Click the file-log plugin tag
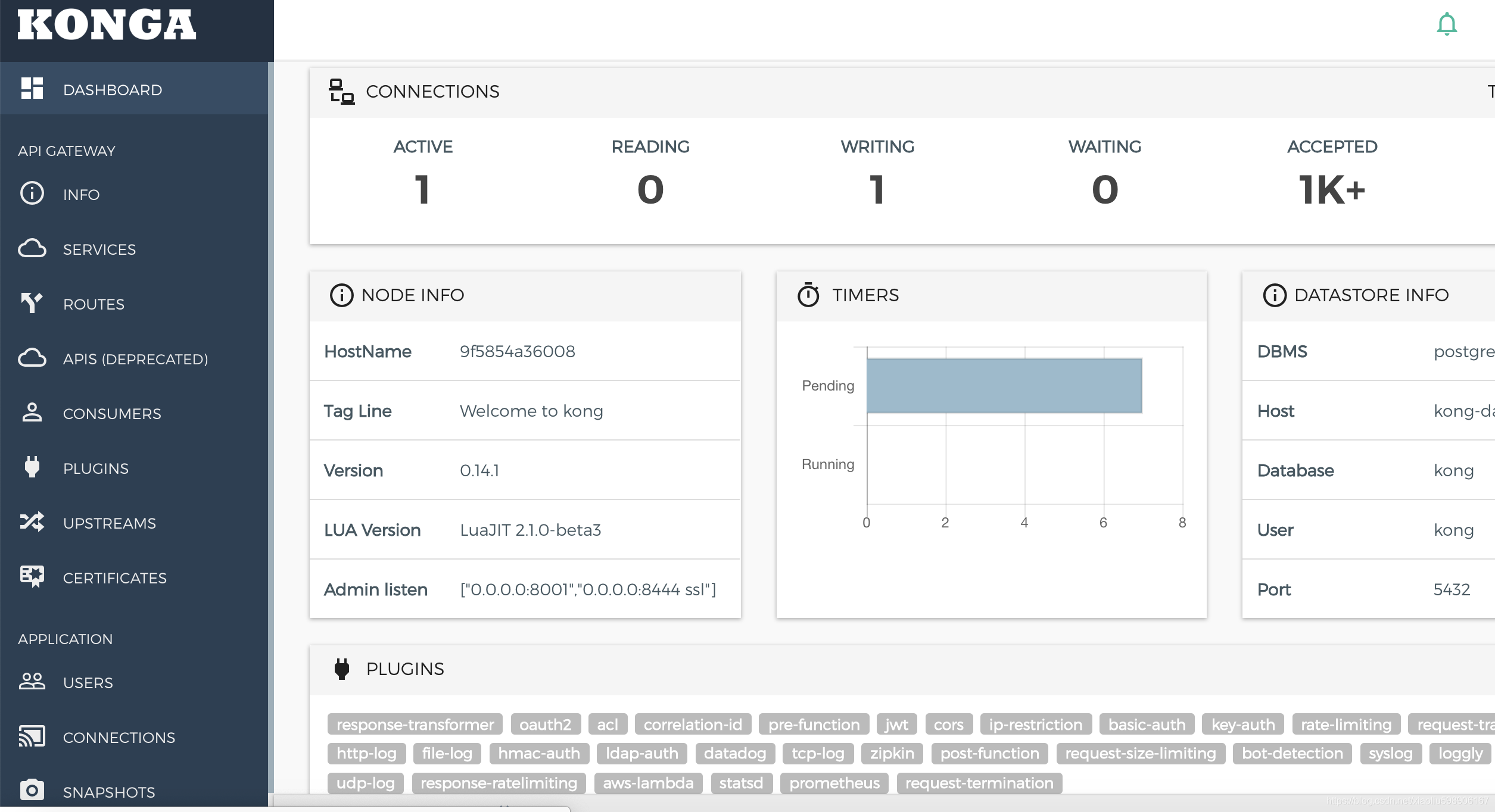Image resolution: width=1495 pixels, height=812 pixels. click(x=447, y=753)
